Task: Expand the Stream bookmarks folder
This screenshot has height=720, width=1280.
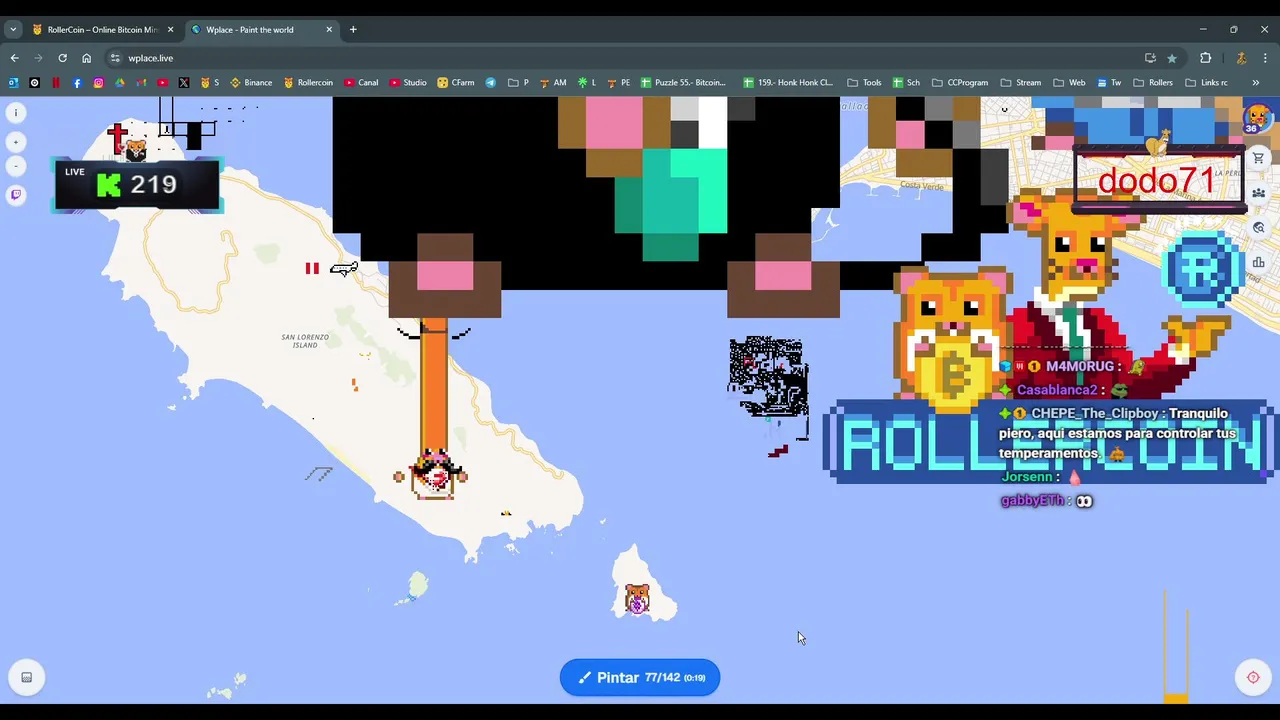Action: (x=1021, y=83)
